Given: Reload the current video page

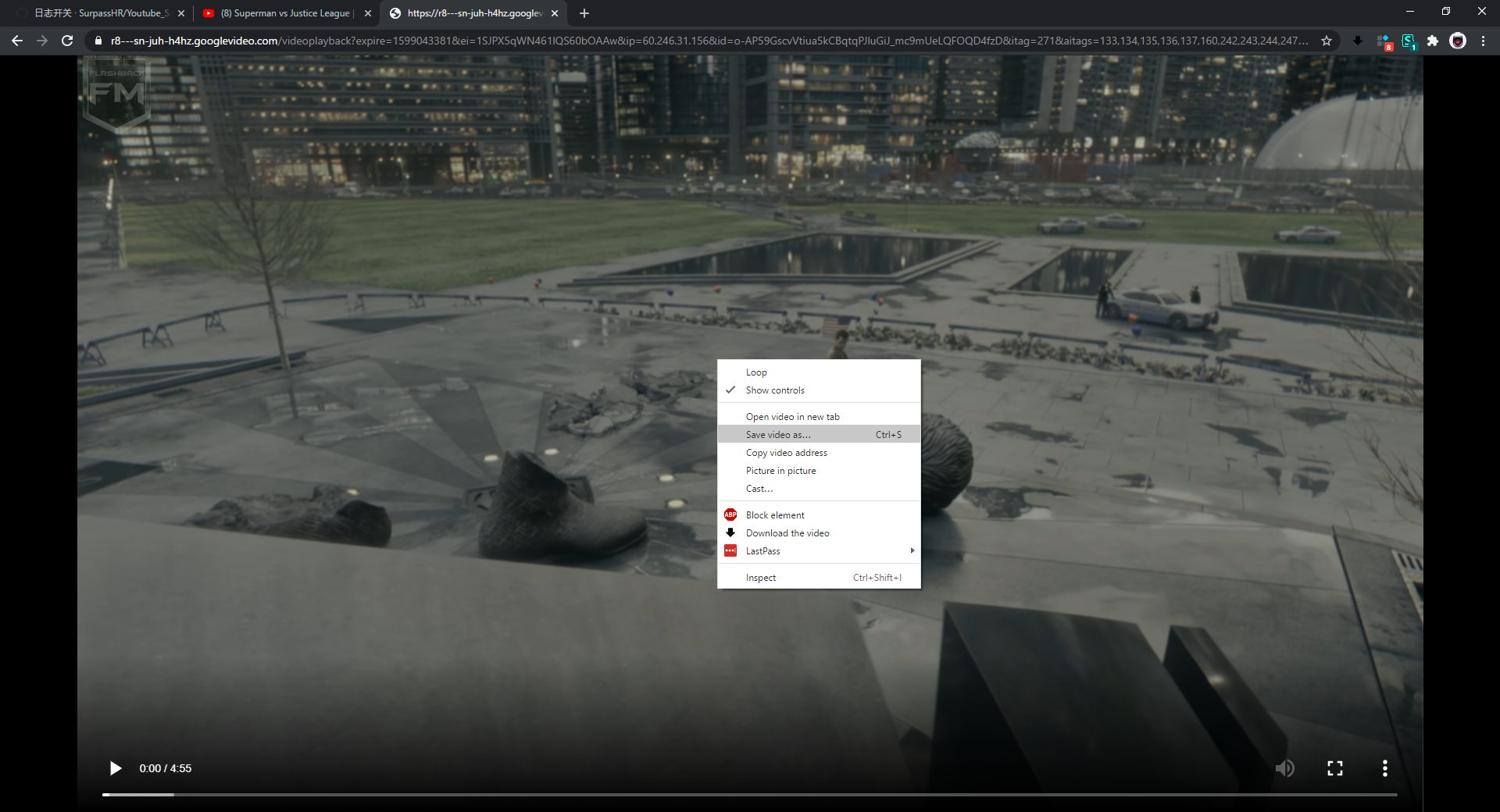Looking at the screenshot, I should click(68, 41).
